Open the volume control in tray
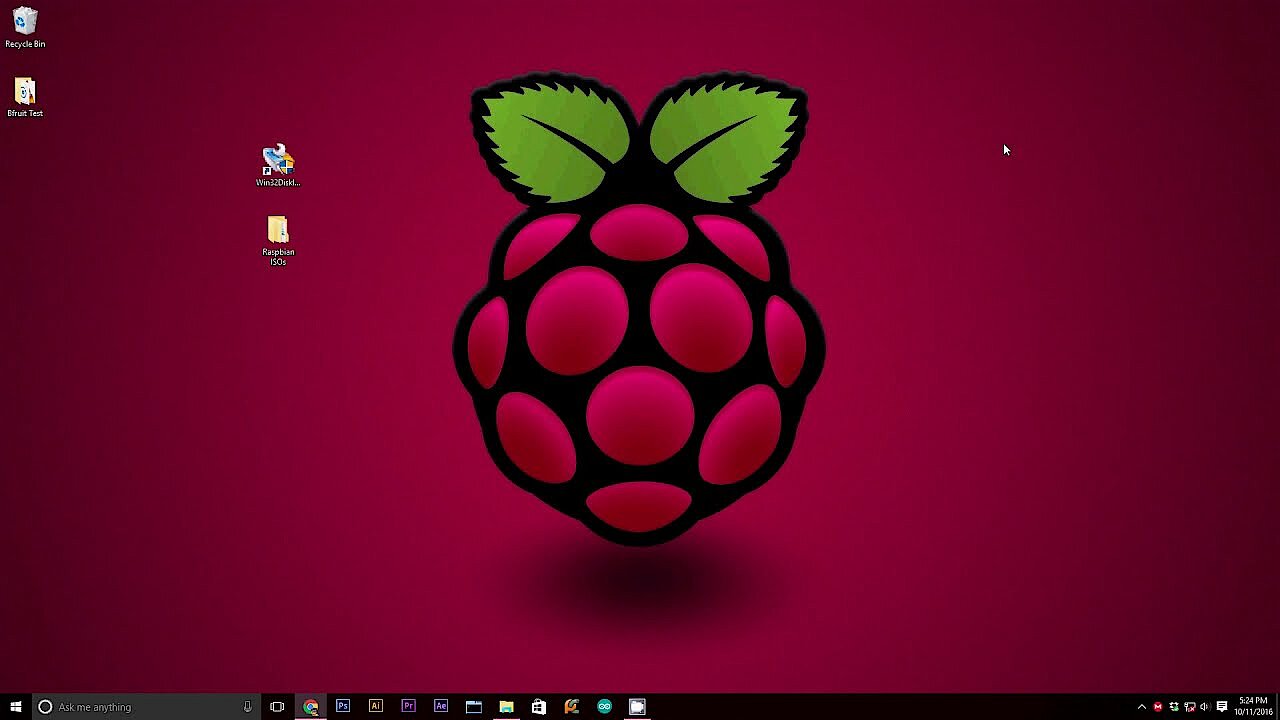This screenshot has height=720, width=1280. [x=1204, y=707]
